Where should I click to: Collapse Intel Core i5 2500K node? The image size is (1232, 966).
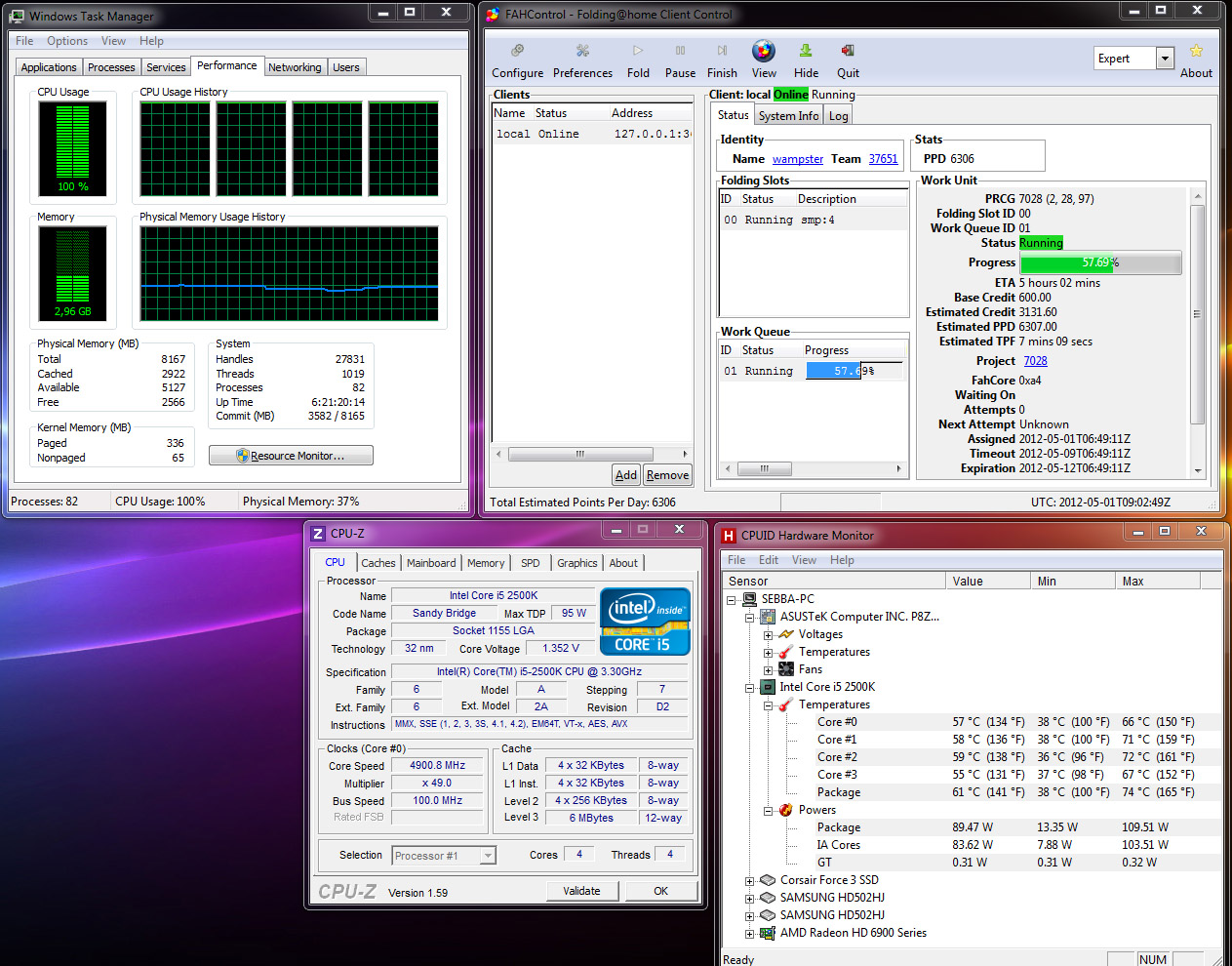click(749, 688)
